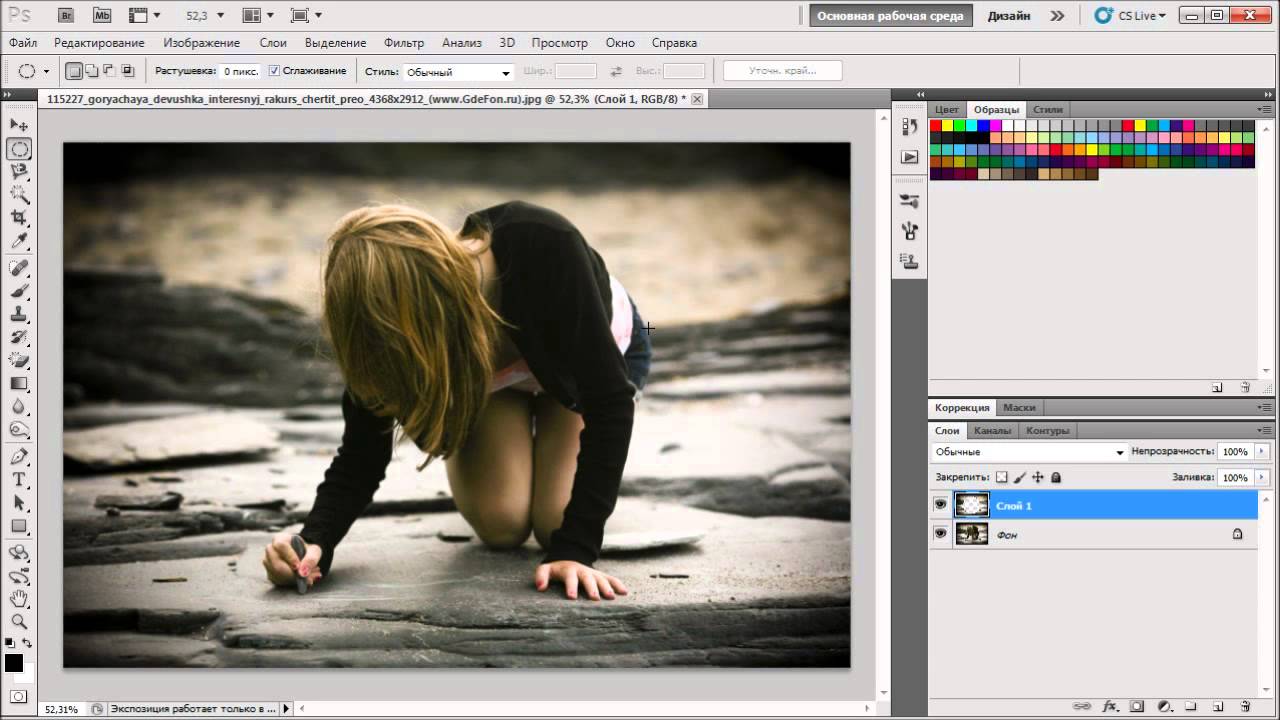This screenshot has width=1280, height=720.
Task: Toggle the Сглаживание checkbox
Action: tap(274, 71)
